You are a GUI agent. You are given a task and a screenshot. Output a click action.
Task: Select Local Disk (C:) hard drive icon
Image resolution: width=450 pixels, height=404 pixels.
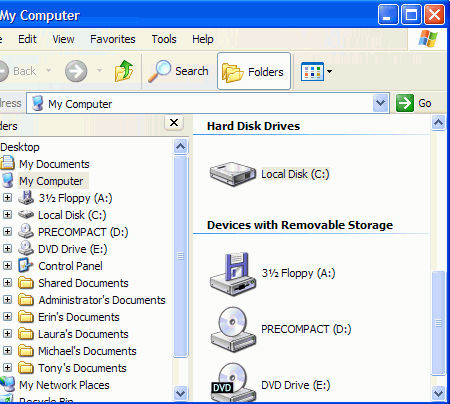233,174
